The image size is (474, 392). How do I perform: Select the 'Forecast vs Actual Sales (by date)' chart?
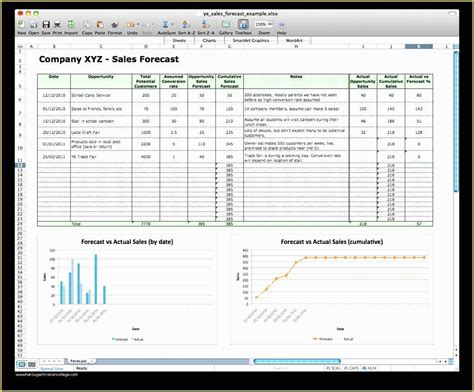(127, 289)
